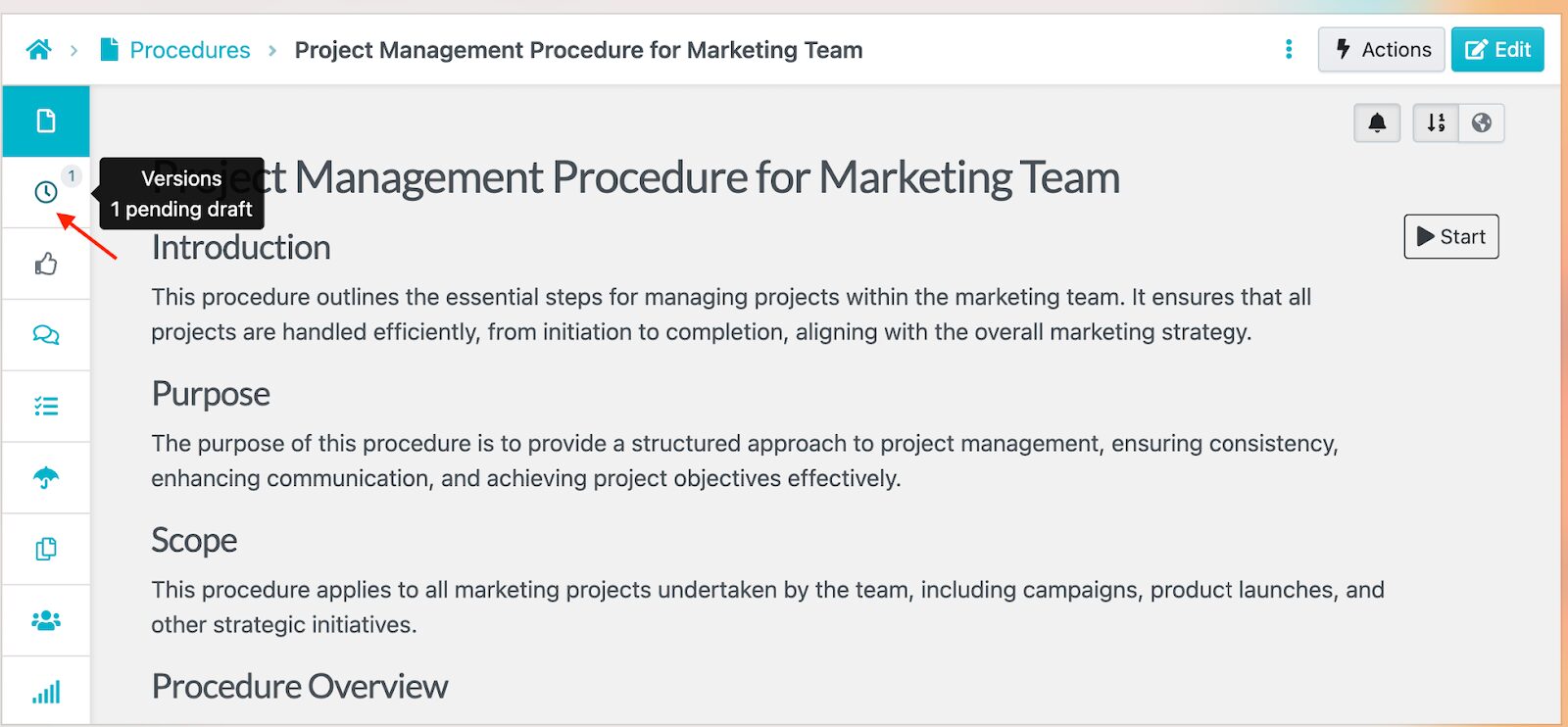Open the document content panel in sidebar
This screenshot has height=727, width=1568.
[x=46, y=121]
